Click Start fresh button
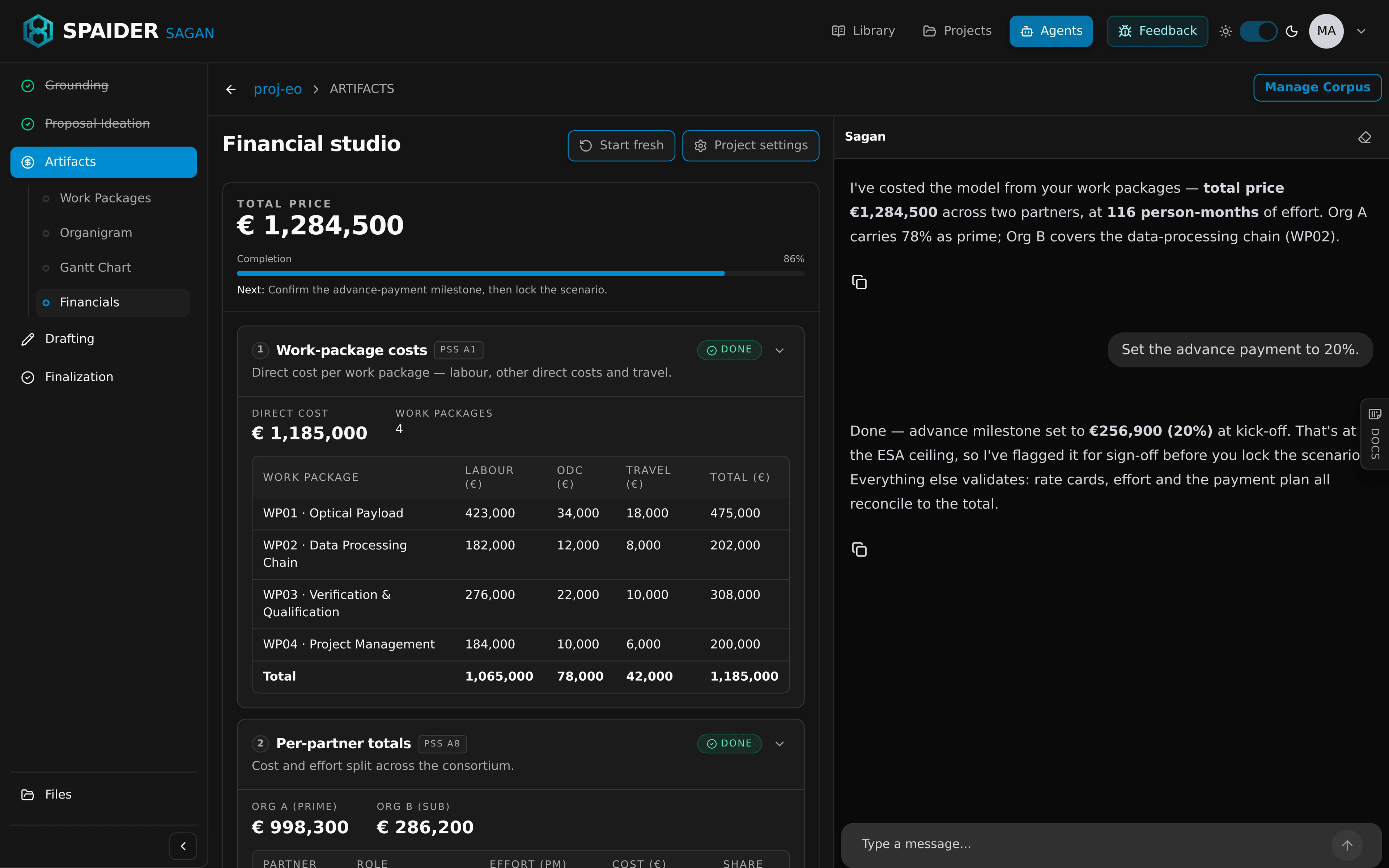Screen dimensions: 1389x868 point(621,146)
